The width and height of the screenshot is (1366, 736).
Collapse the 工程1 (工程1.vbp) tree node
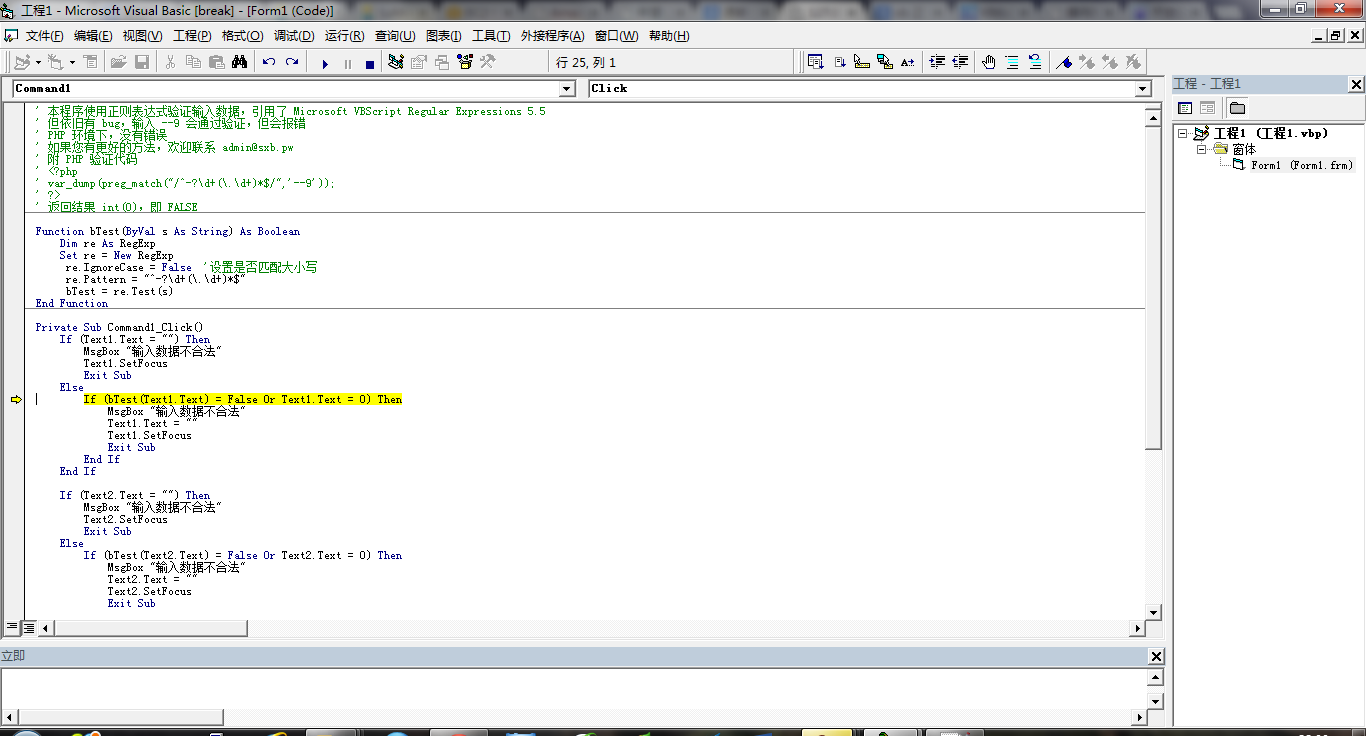tap(1184, 134)
